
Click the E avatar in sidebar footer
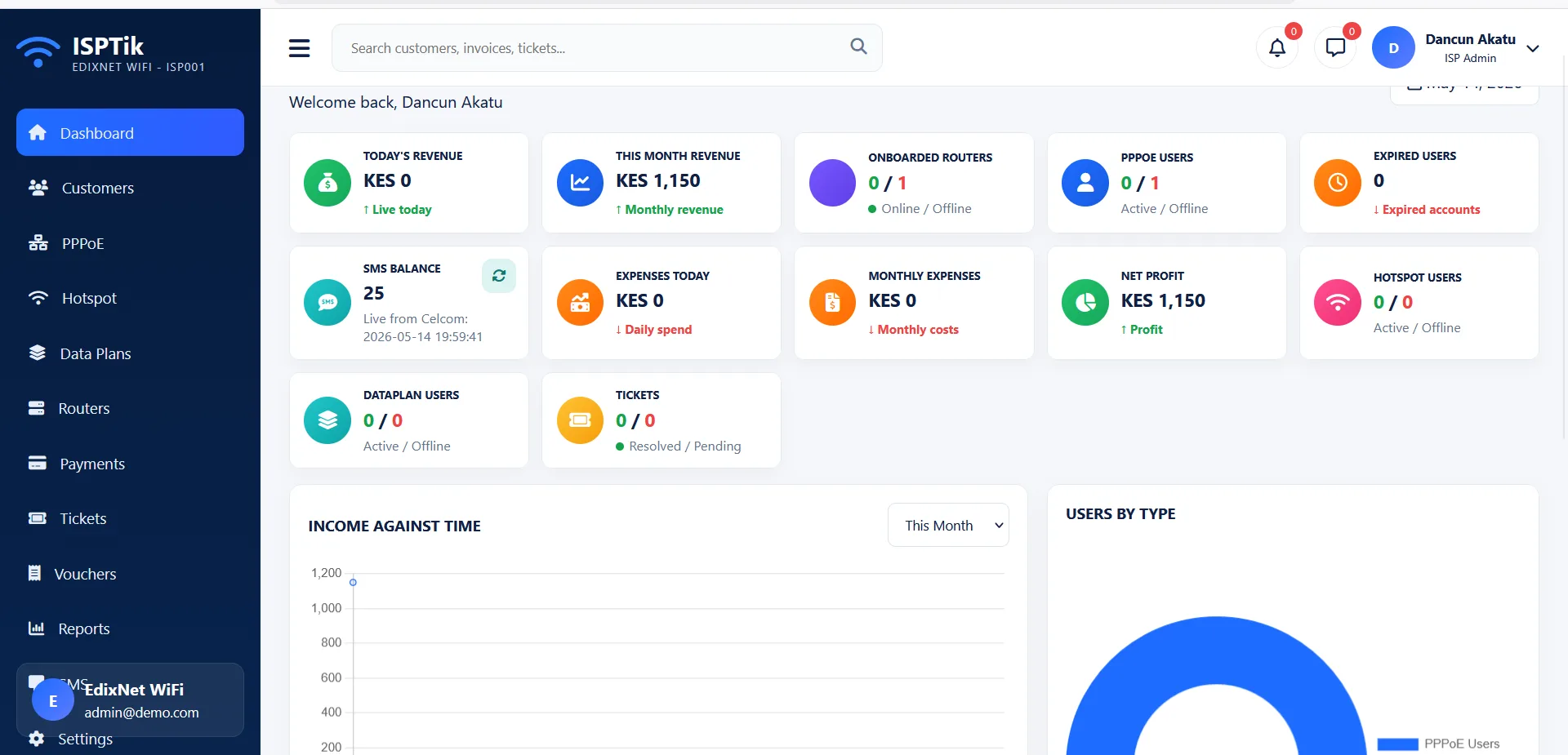coord(53,700)
